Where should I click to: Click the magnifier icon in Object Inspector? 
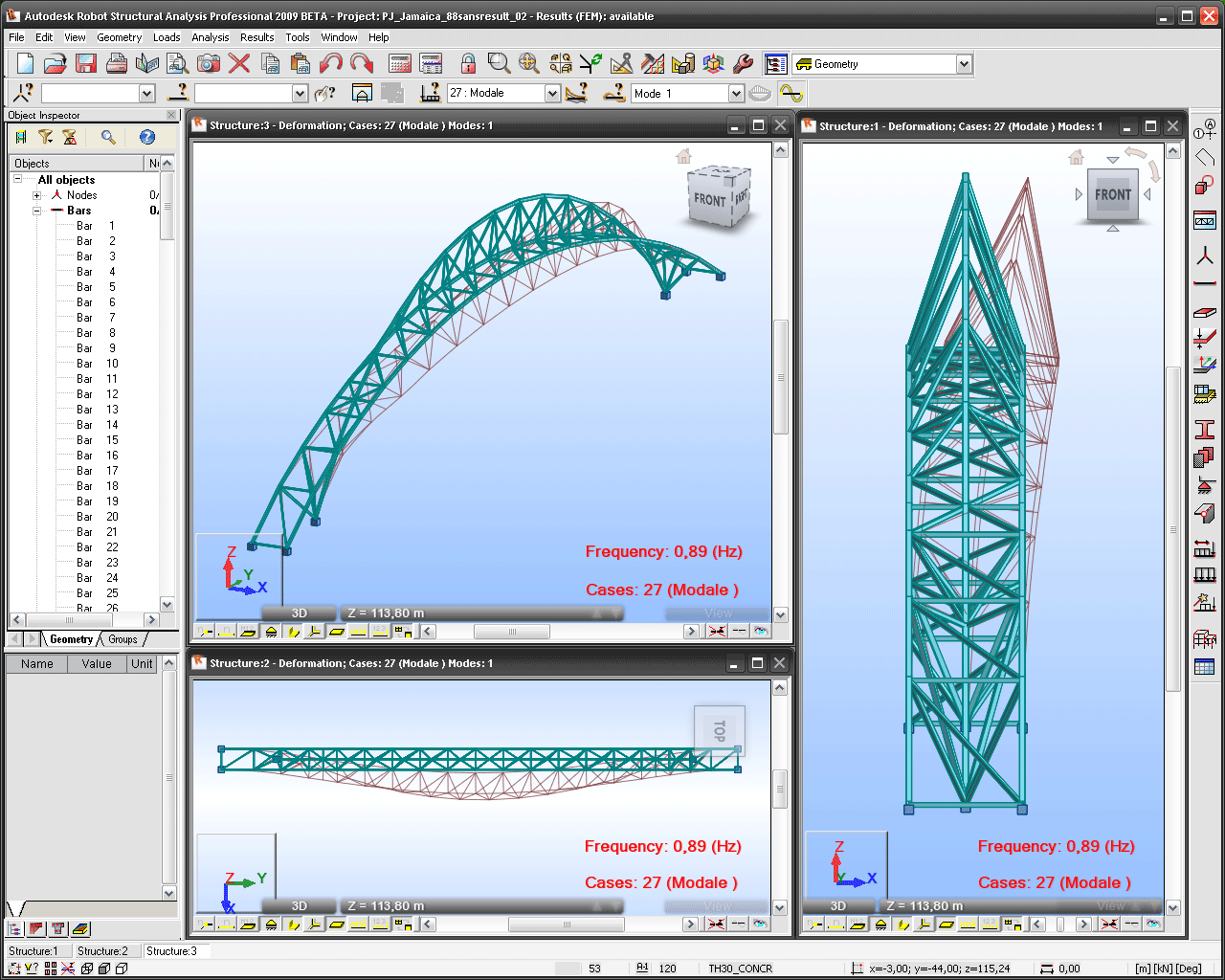[108, 138]
